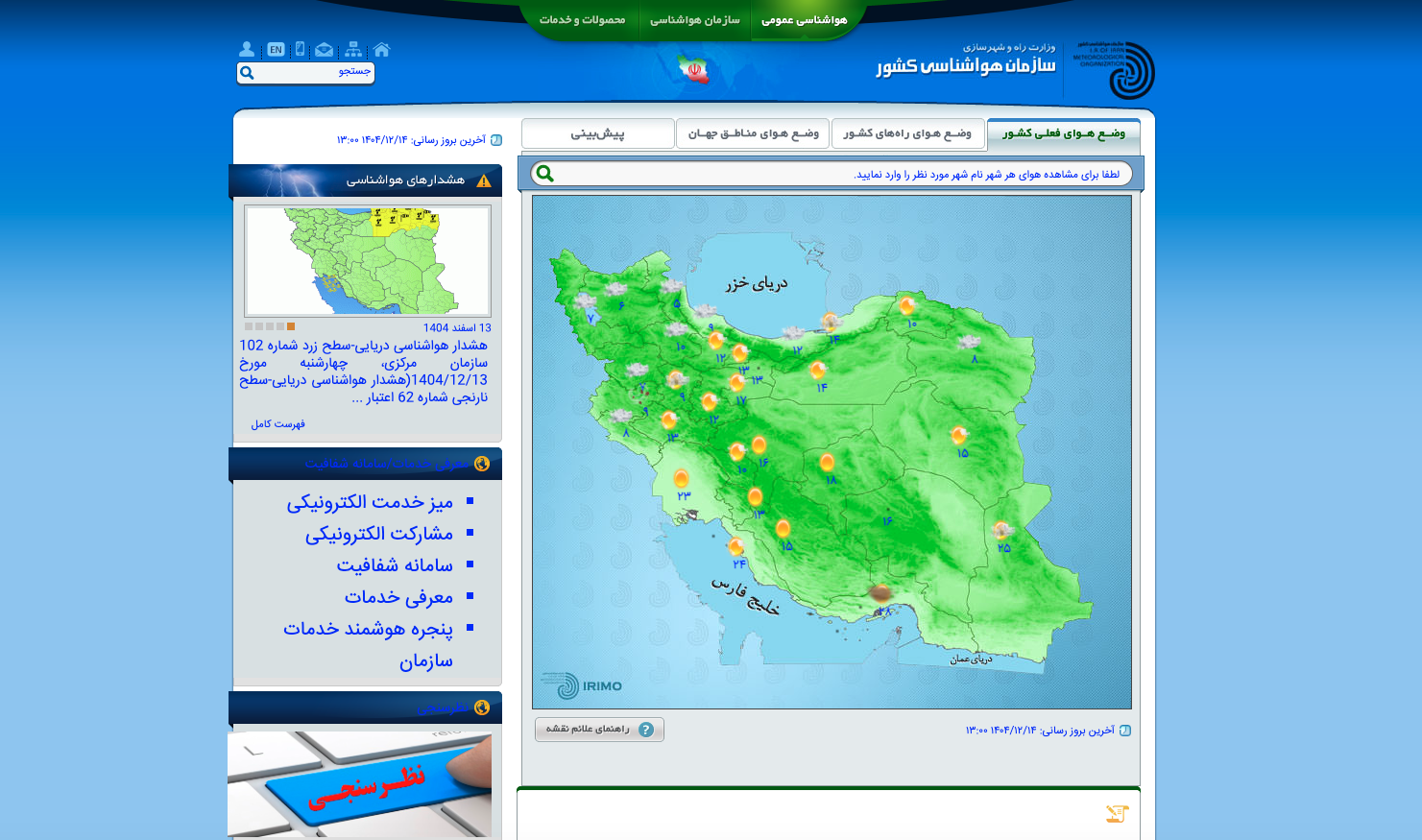Switch to the وضع هوای راه‌های کشور tab
The height and width of the screenshot is (840, 1422).
[x=907, y=133]
